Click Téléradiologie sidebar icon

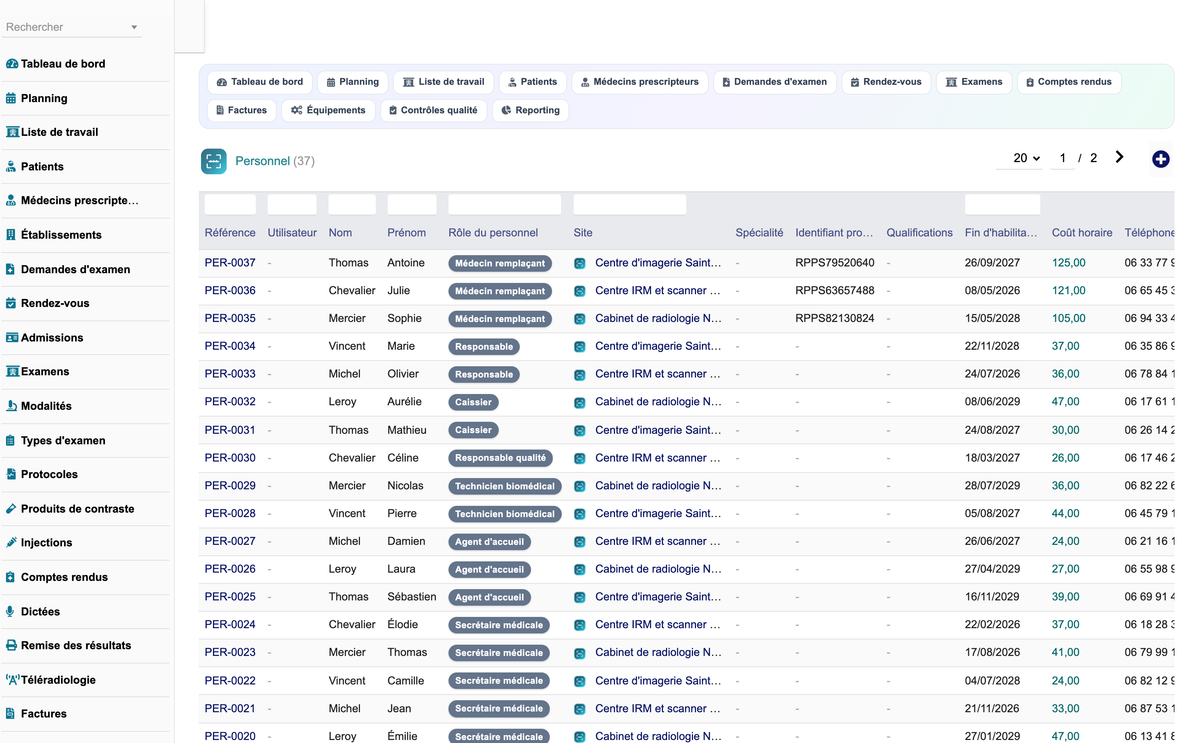pos(12,680)
